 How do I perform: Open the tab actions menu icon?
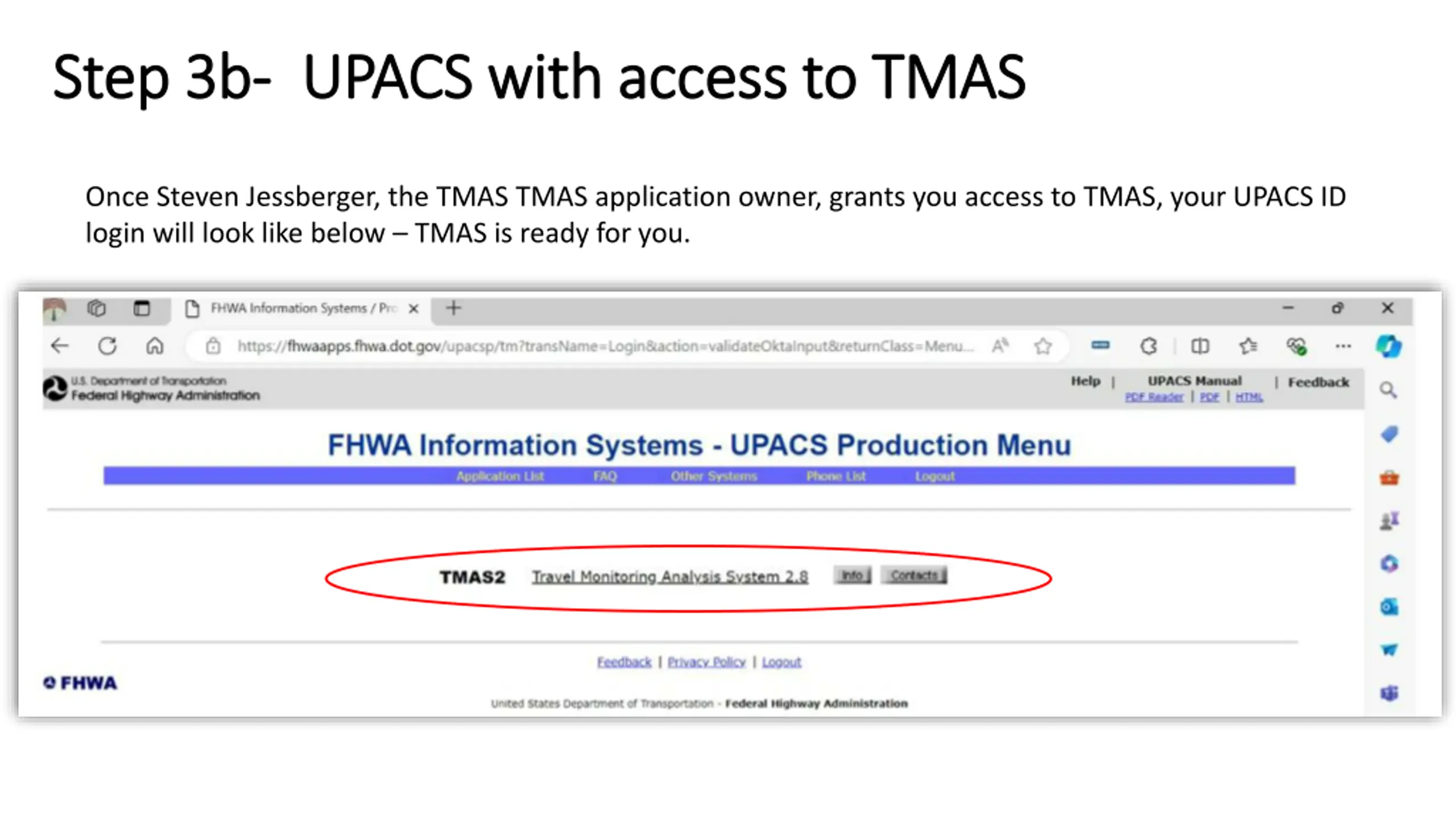coord(142,308)
